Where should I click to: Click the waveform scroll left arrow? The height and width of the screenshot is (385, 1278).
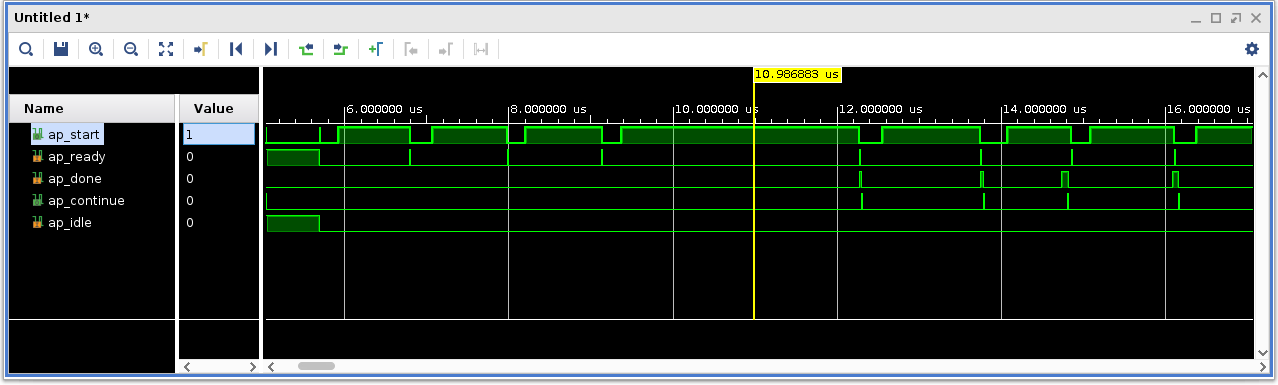[x=271, y=367]
